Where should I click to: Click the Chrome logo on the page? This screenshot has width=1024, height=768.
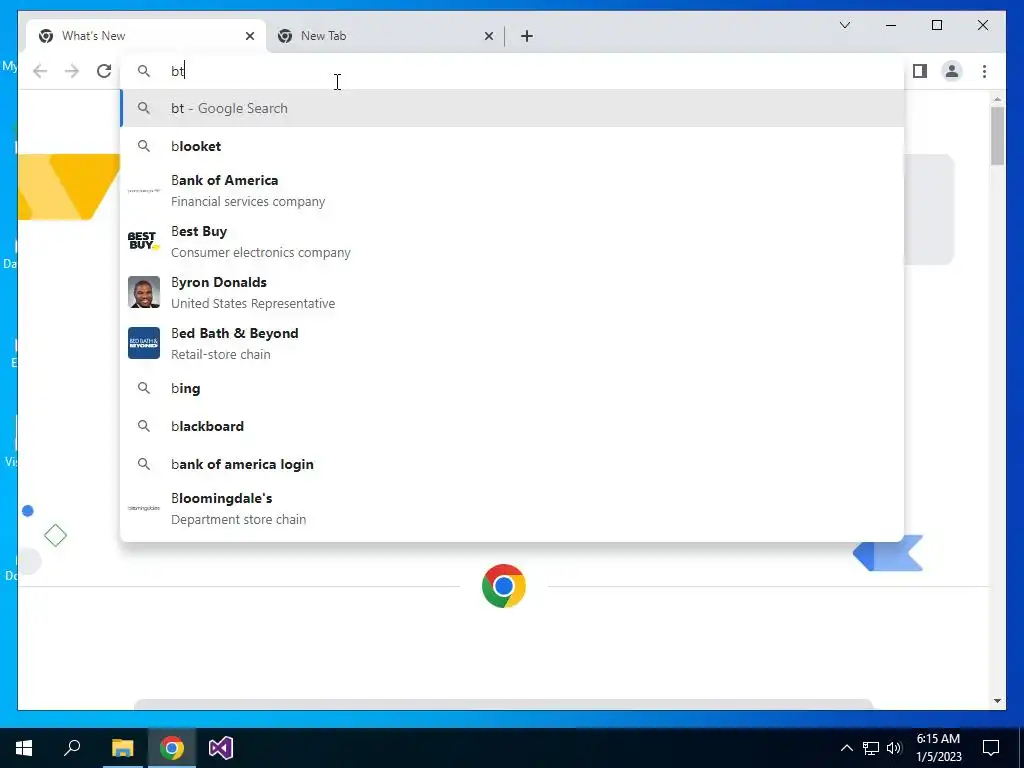[x=504, y=586]
